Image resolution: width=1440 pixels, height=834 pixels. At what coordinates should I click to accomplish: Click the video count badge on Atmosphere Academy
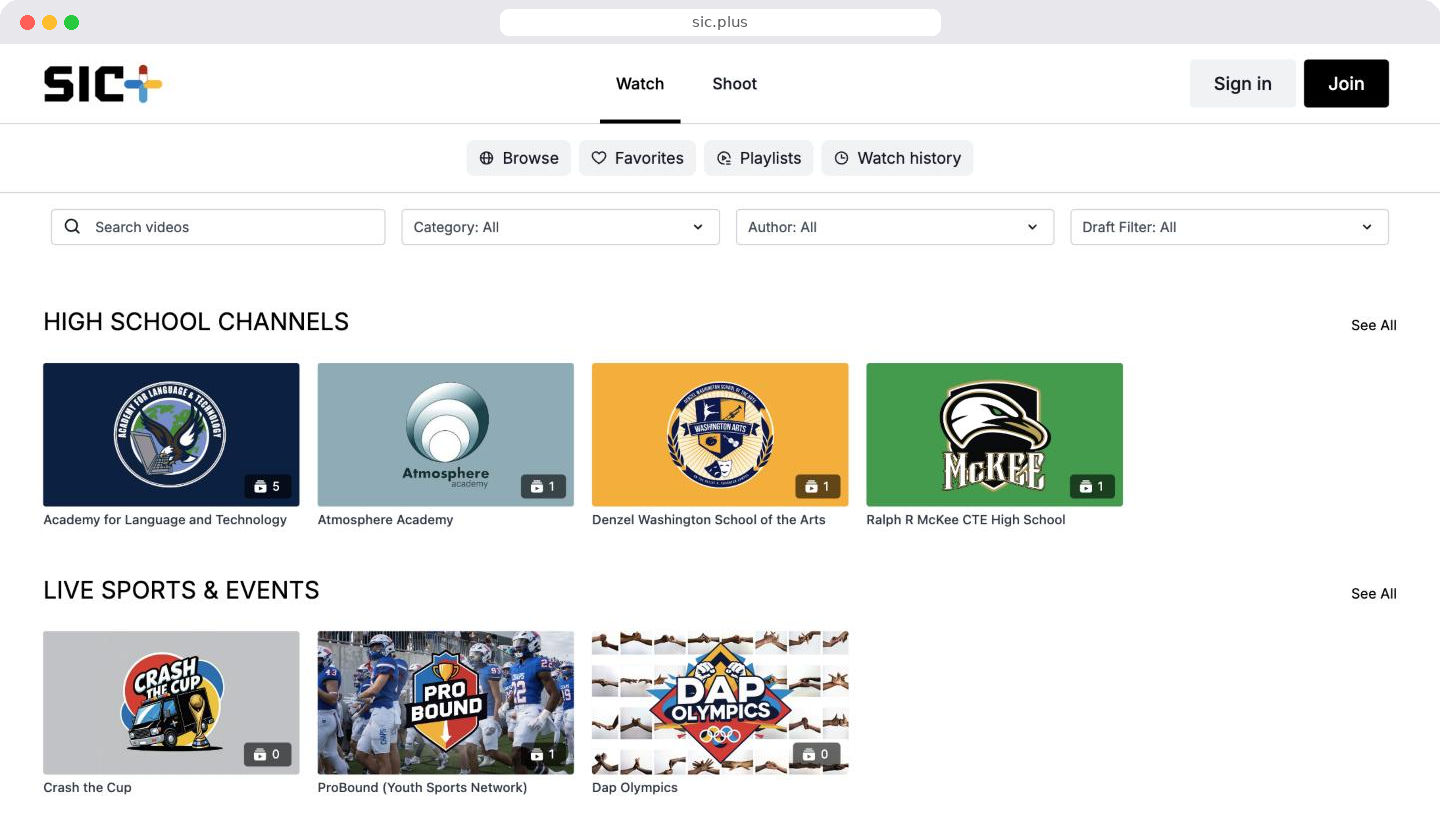(543, 487)
